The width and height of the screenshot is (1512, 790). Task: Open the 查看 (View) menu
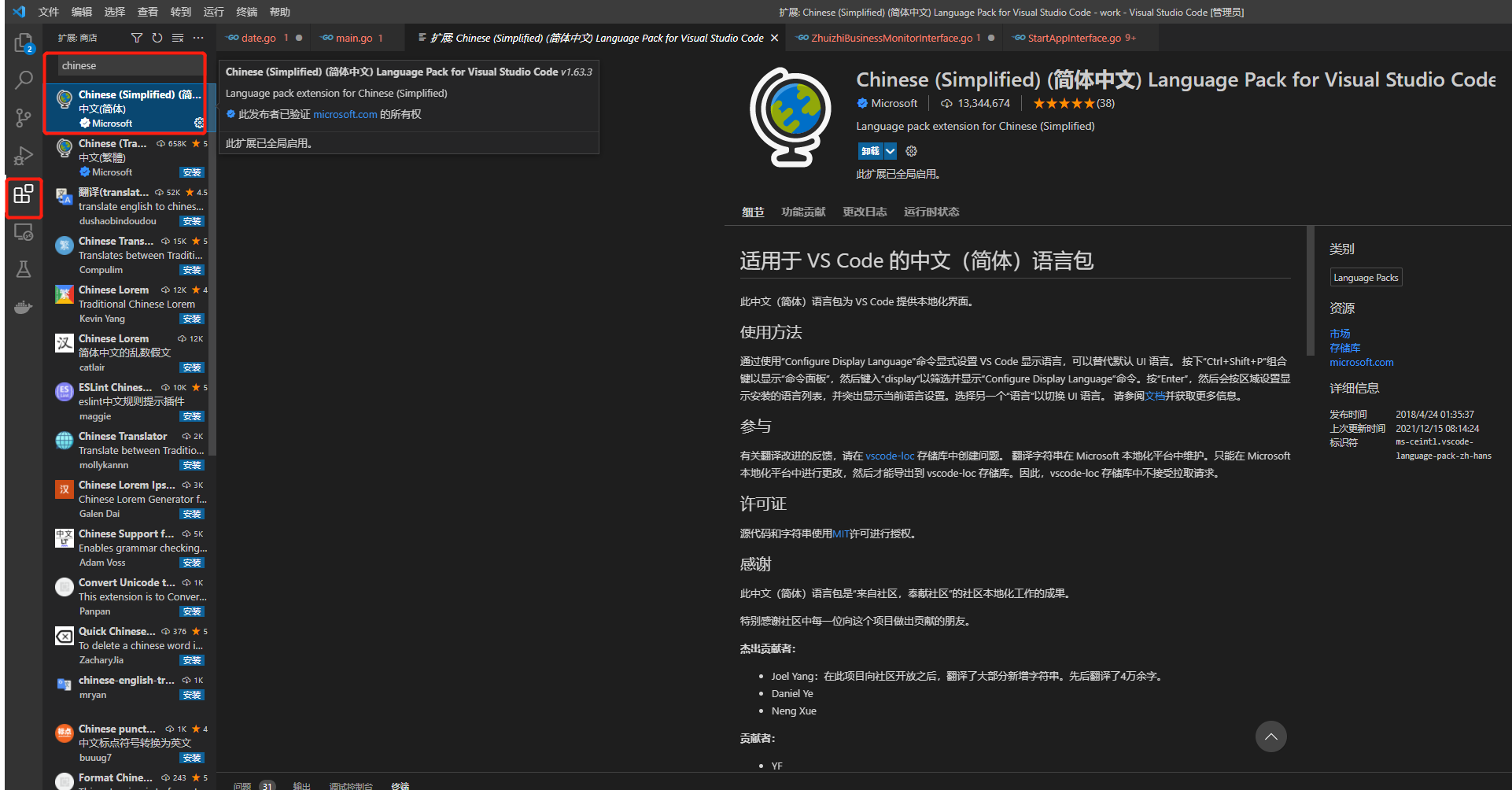pos(148,12)
